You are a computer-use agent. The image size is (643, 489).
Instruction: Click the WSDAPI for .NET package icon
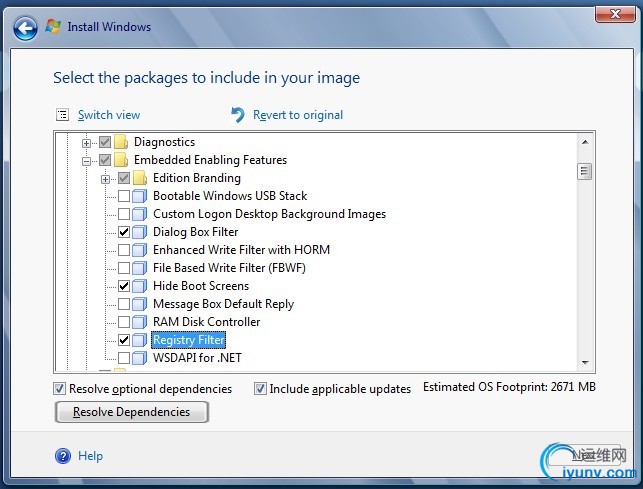[140, 358]
